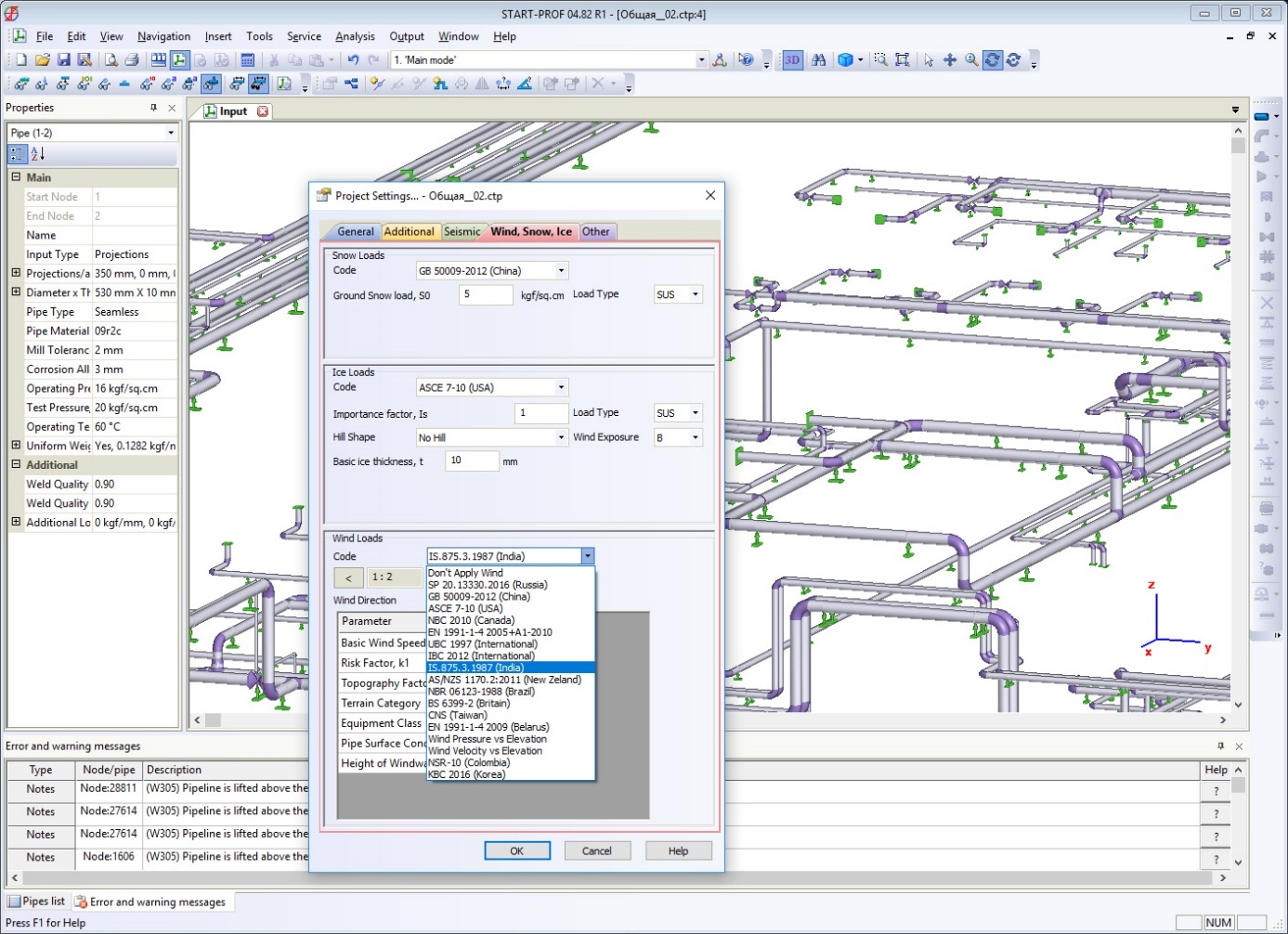
Task: Click the Open file folder icon
Action: pos(42,59)
